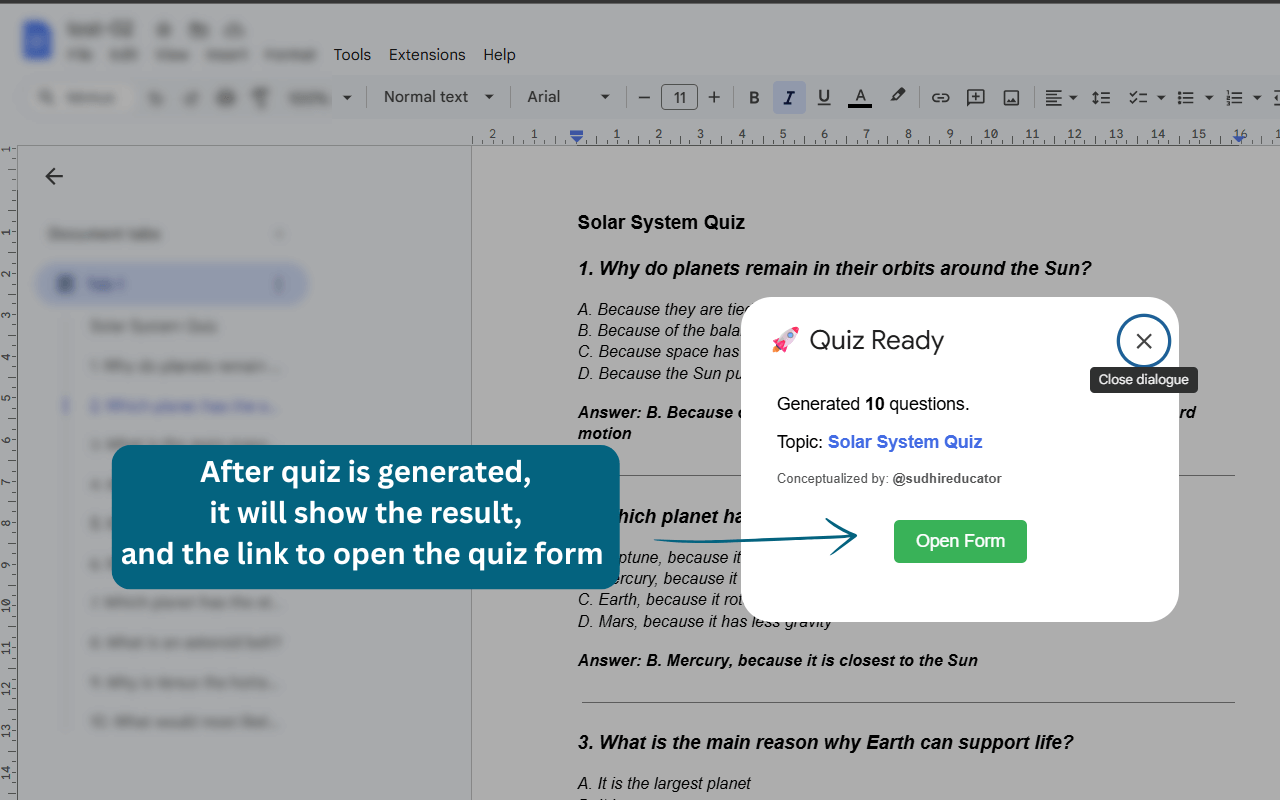This screenshot has height=800, width=1280.
Task: Open the Extensions menu
Action: pyautogui.click(x=427, y=55)
